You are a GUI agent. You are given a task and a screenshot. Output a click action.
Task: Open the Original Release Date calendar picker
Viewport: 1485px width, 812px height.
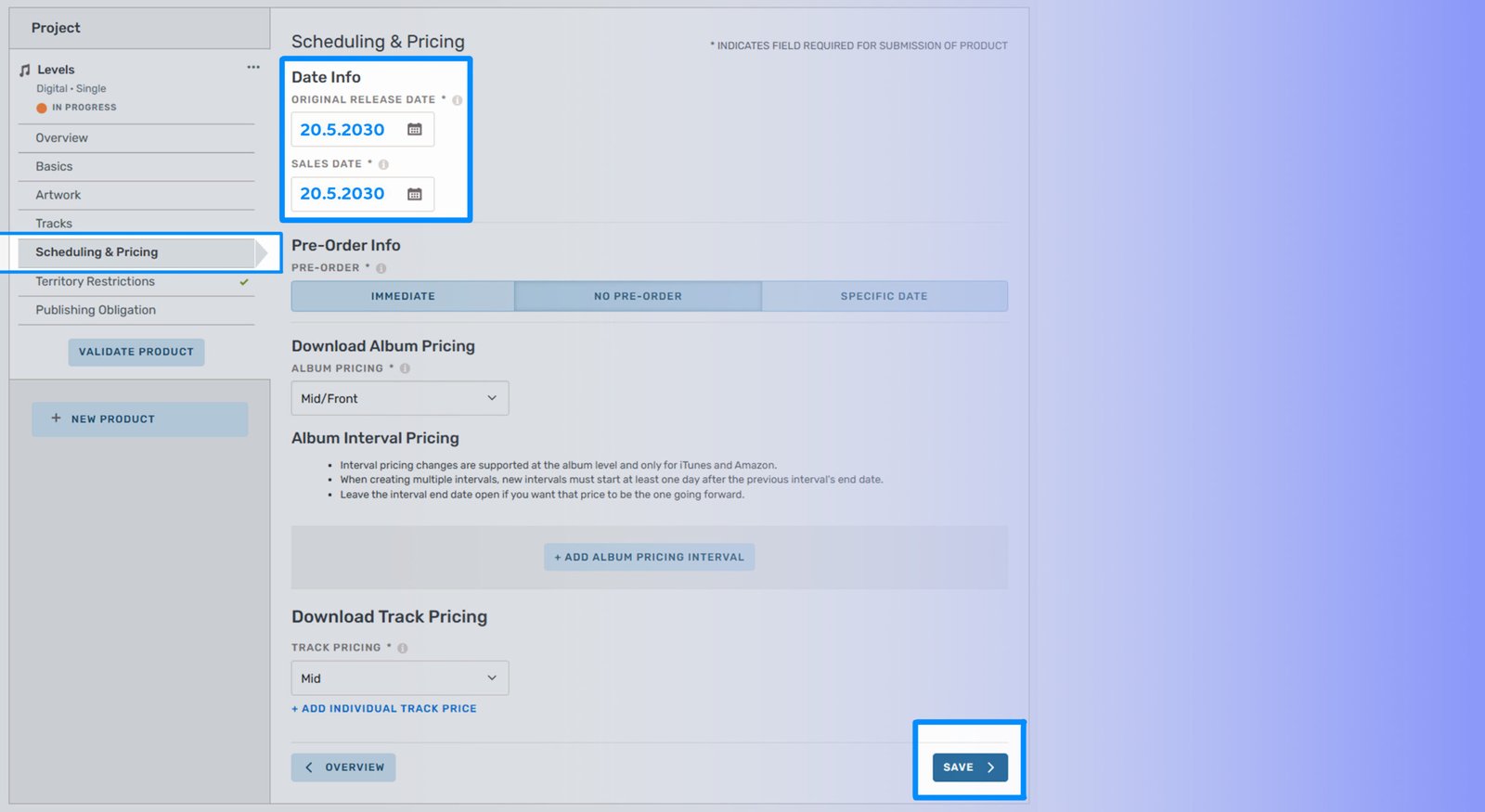pos(415,130)
